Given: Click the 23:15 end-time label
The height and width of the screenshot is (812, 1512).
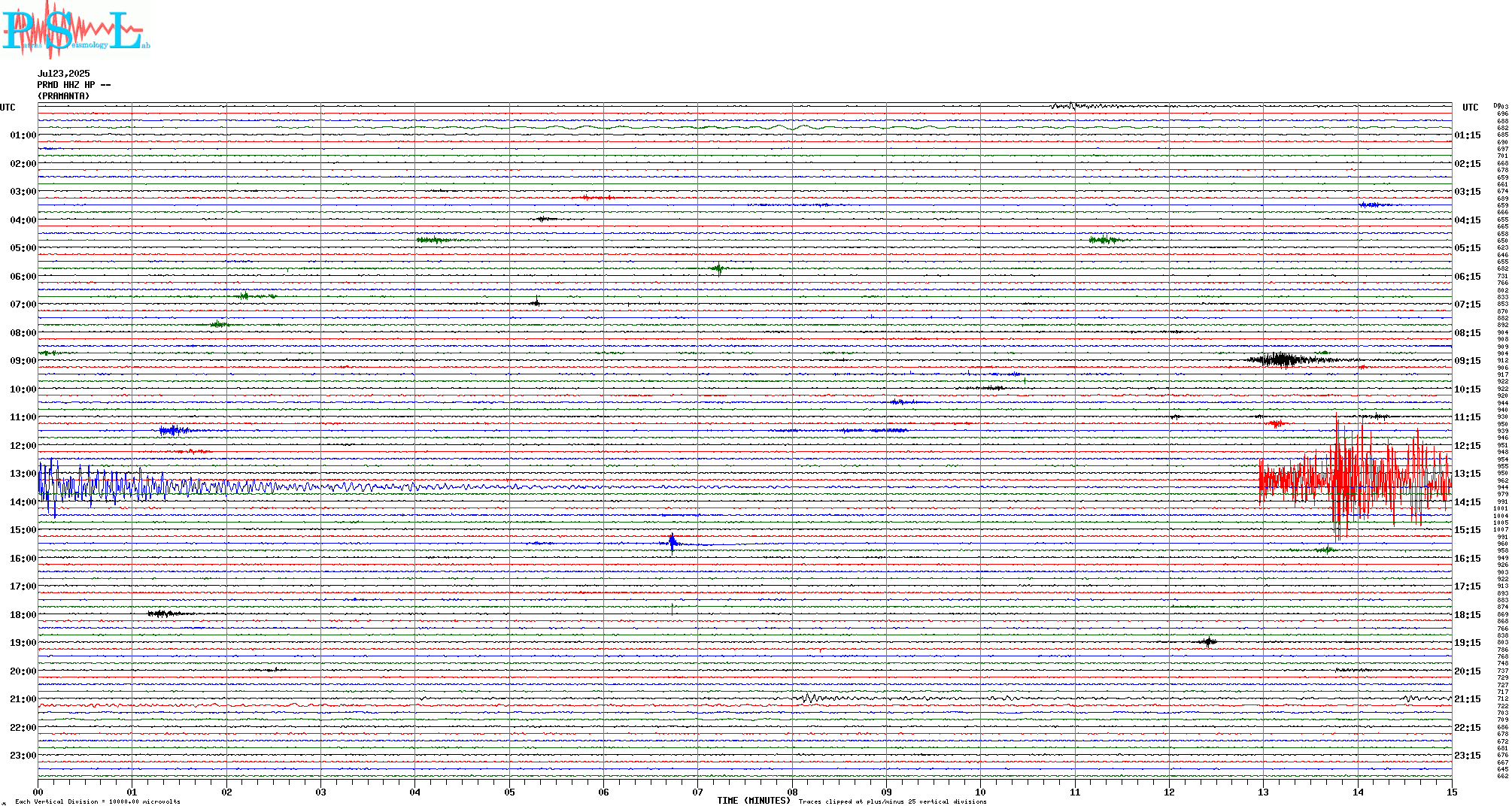Looking at the screenshot, I should (1468, 756).
